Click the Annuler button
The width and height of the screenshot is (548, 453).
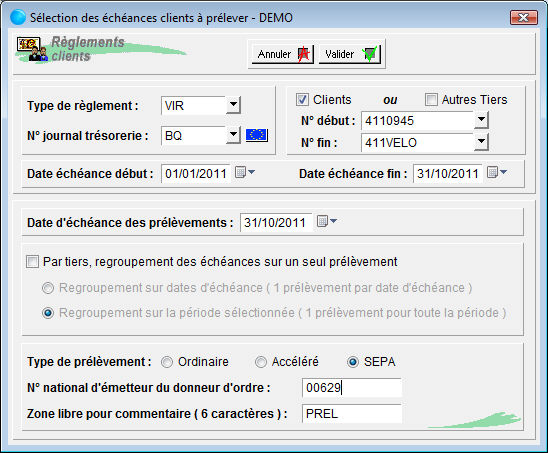[x=282, y=54]
